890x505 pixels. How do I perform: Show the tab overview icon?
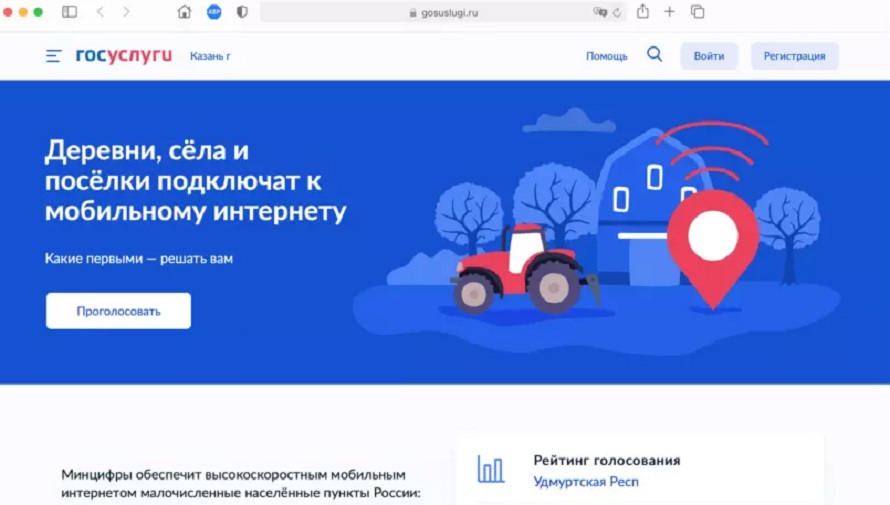tap(698, 12)
